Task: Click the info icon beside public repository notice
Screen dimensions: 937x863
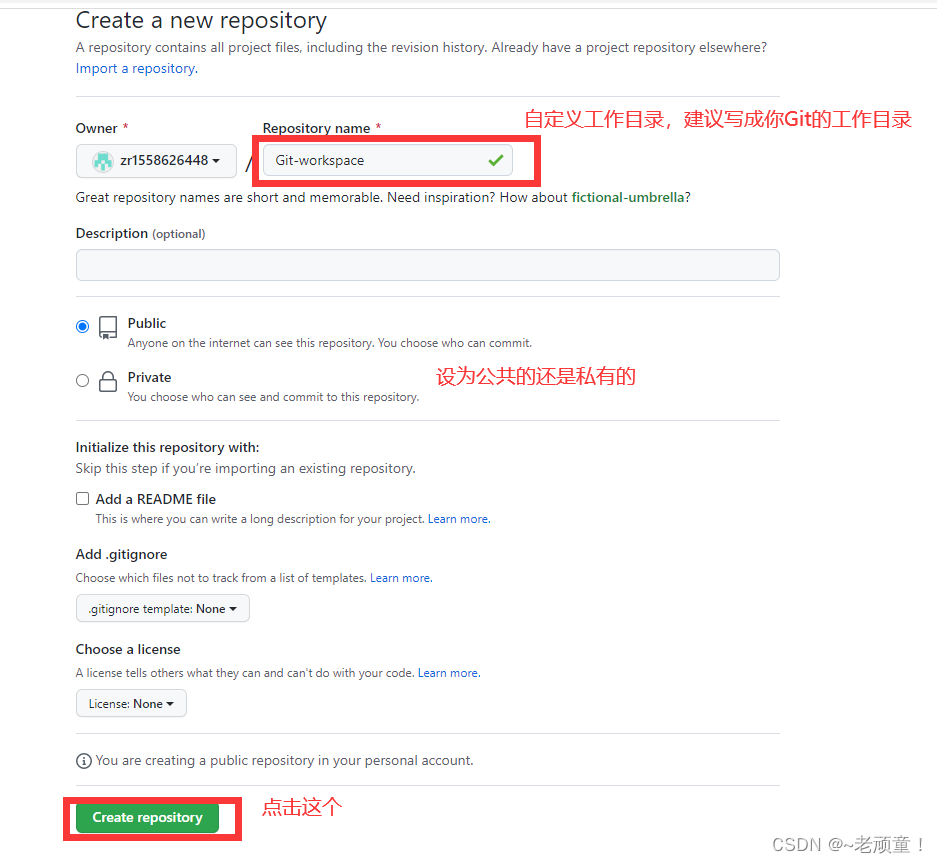Action: point(84,761)
